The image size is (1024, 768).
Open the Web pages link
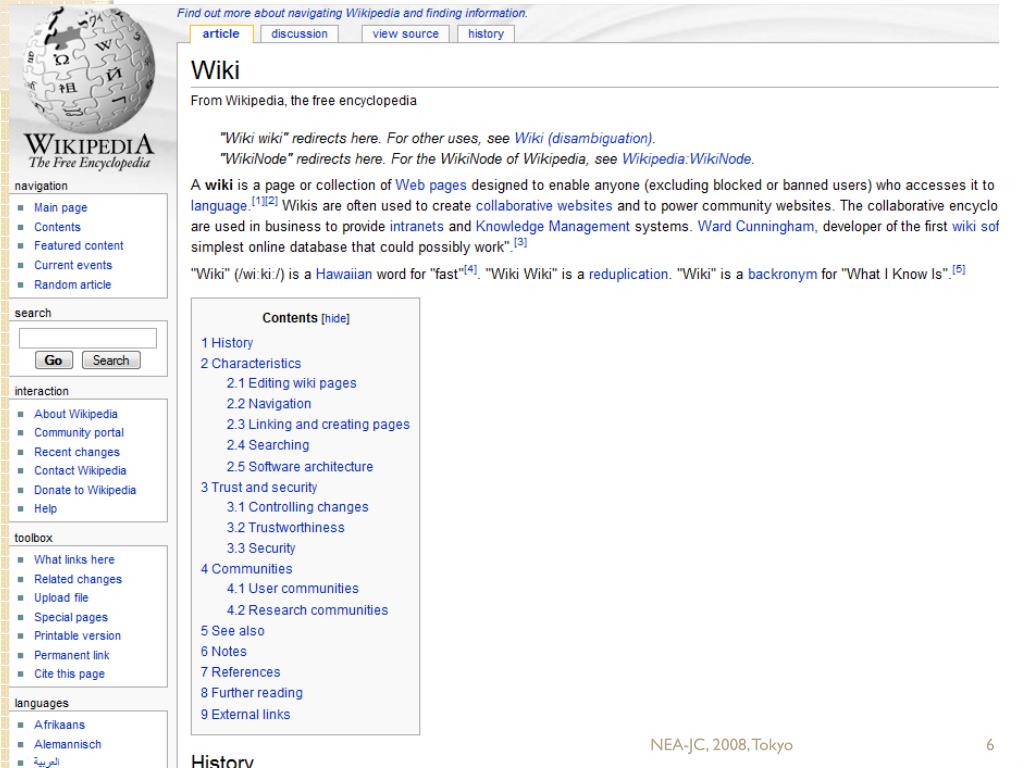pos(431,185)
